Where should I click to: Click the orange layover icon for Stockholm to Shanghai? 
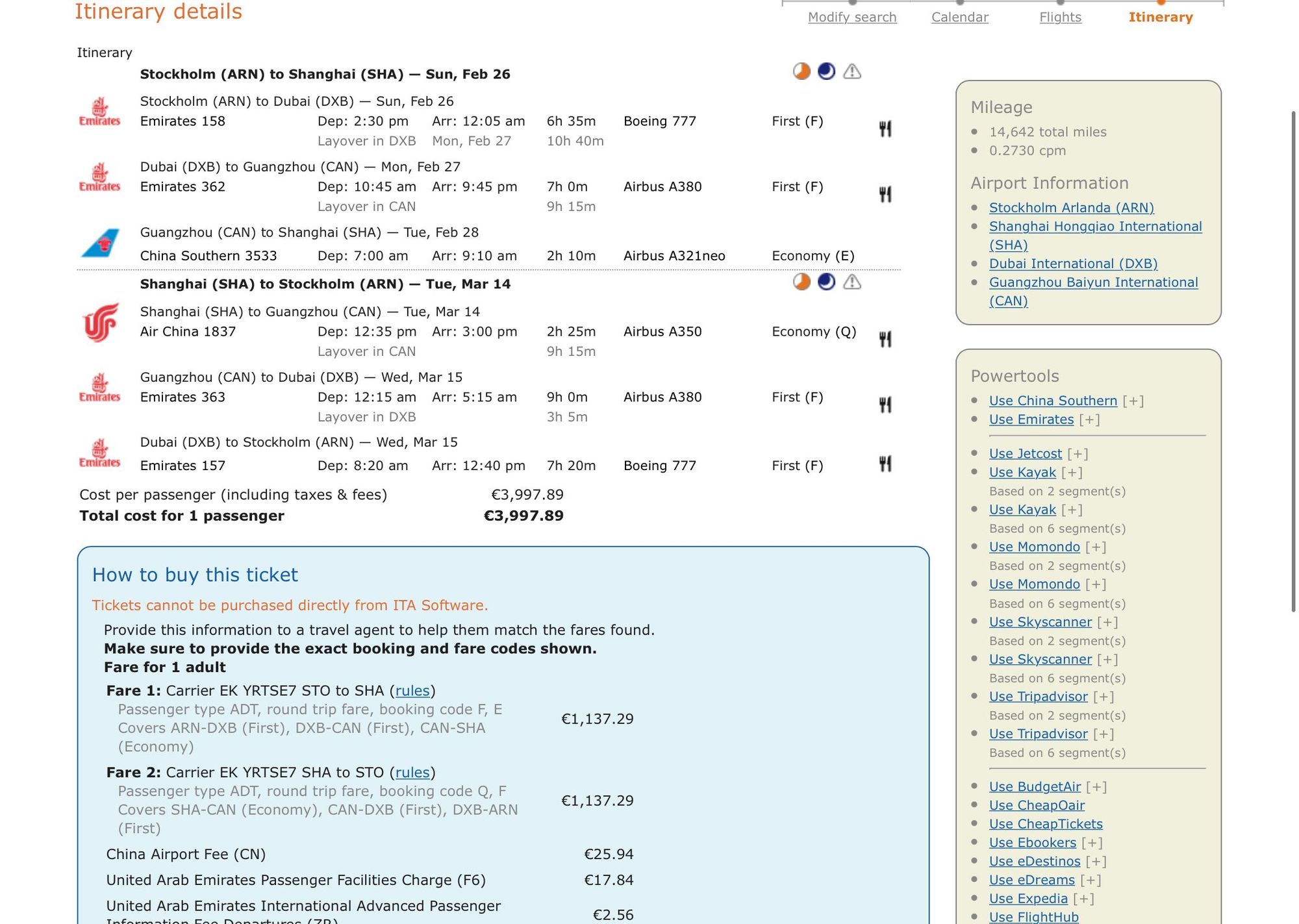(801, 71)
